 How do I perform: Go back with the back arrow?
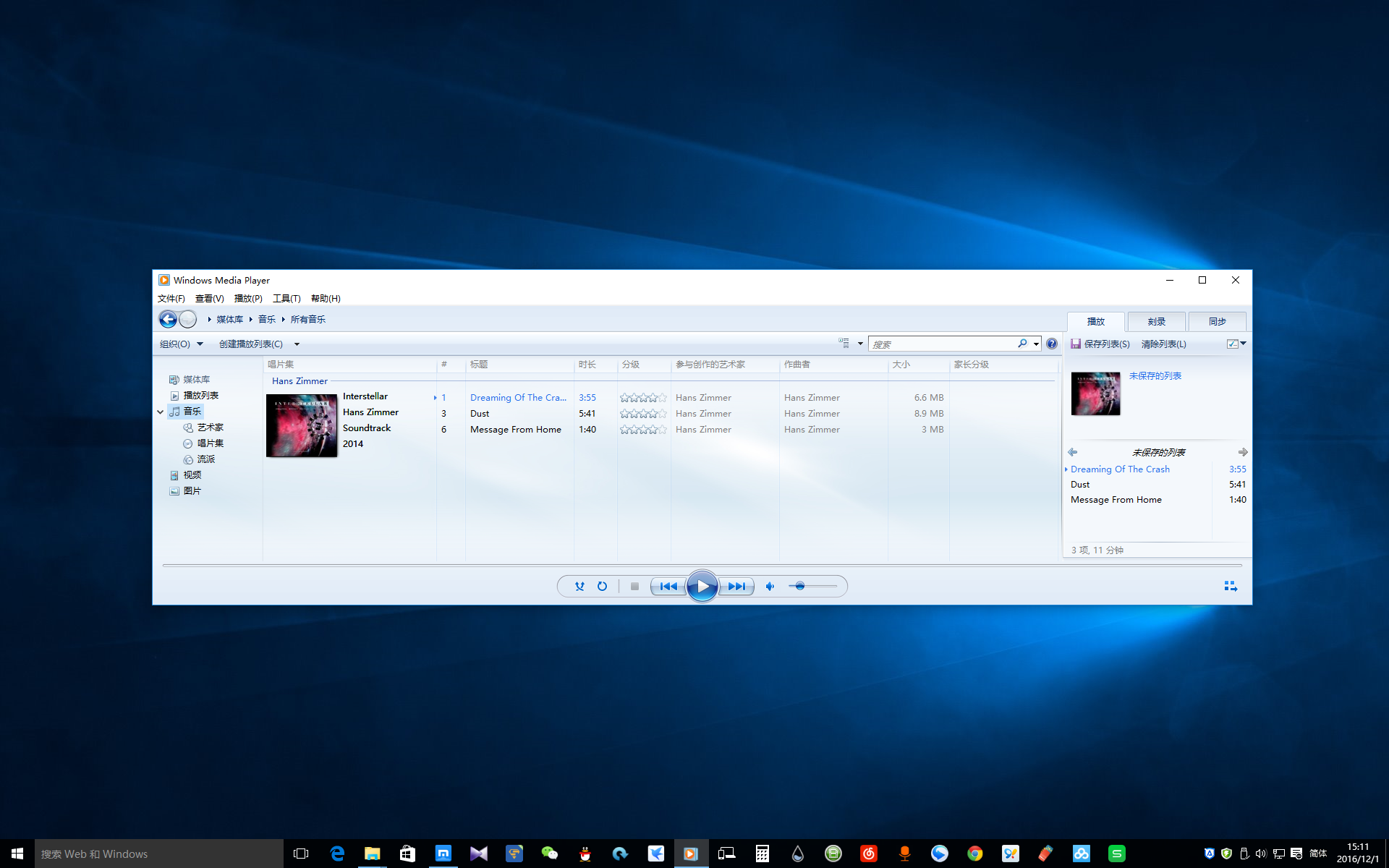point(168,319)
